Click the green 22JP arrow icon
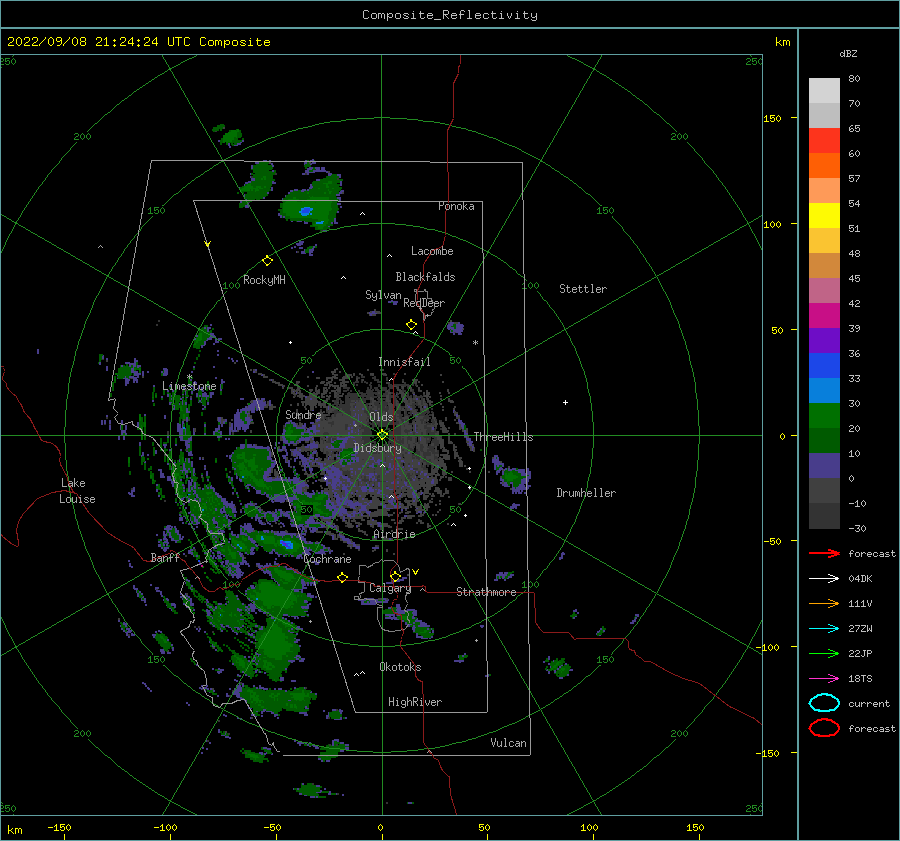 click(x=824, y=653)
